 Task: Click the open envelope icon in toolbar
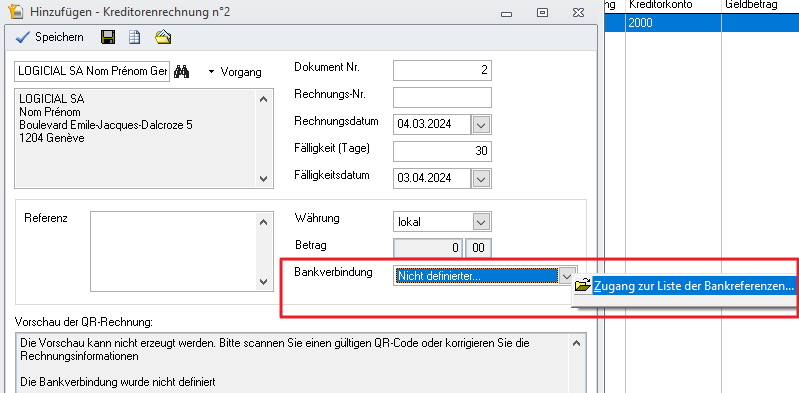pyautogui.click(x=163, y=37)
